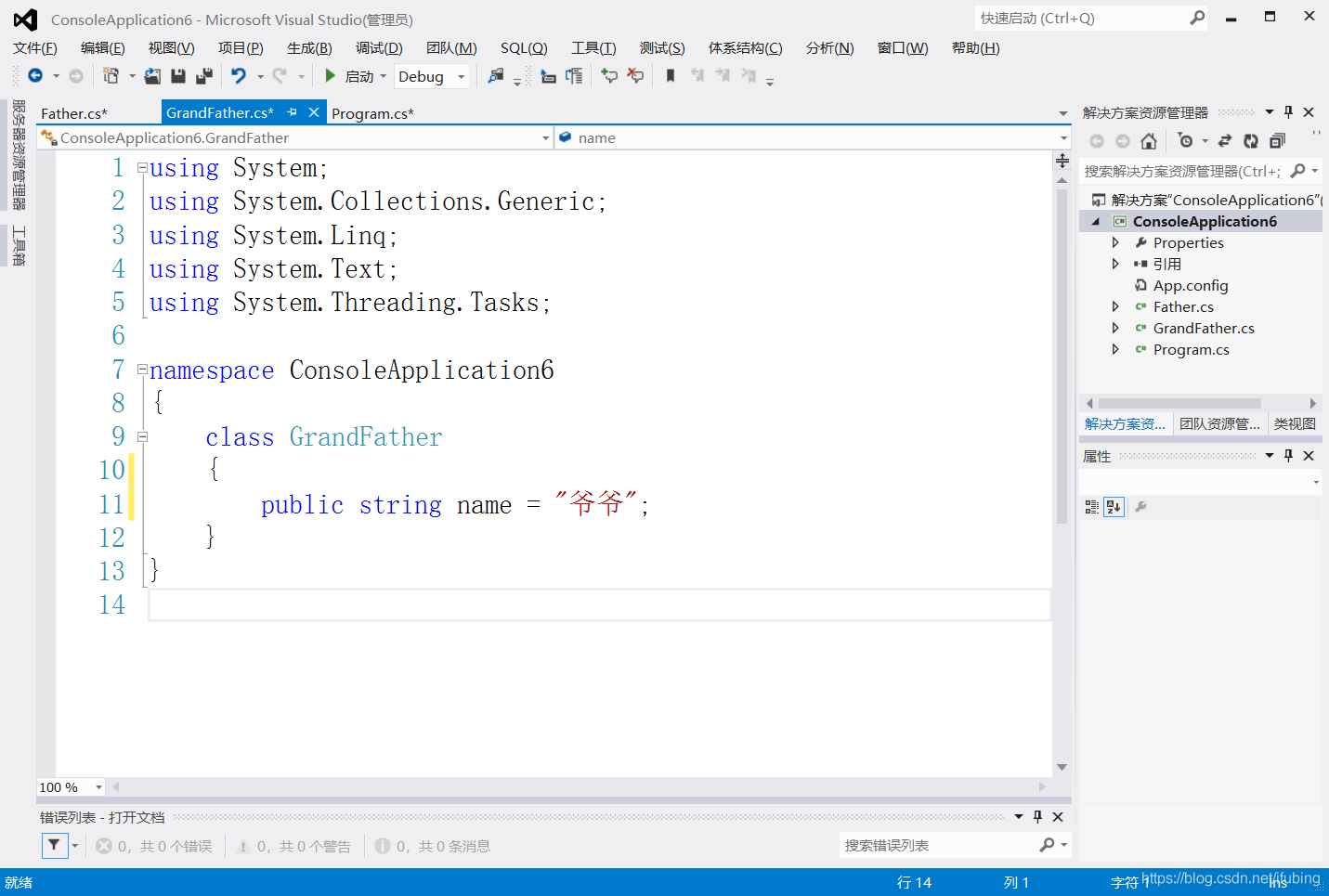This screenshot has height=896, width=1329.
Task: Collapse the namespace block on line 7
Action: click(x=142, y=370)
